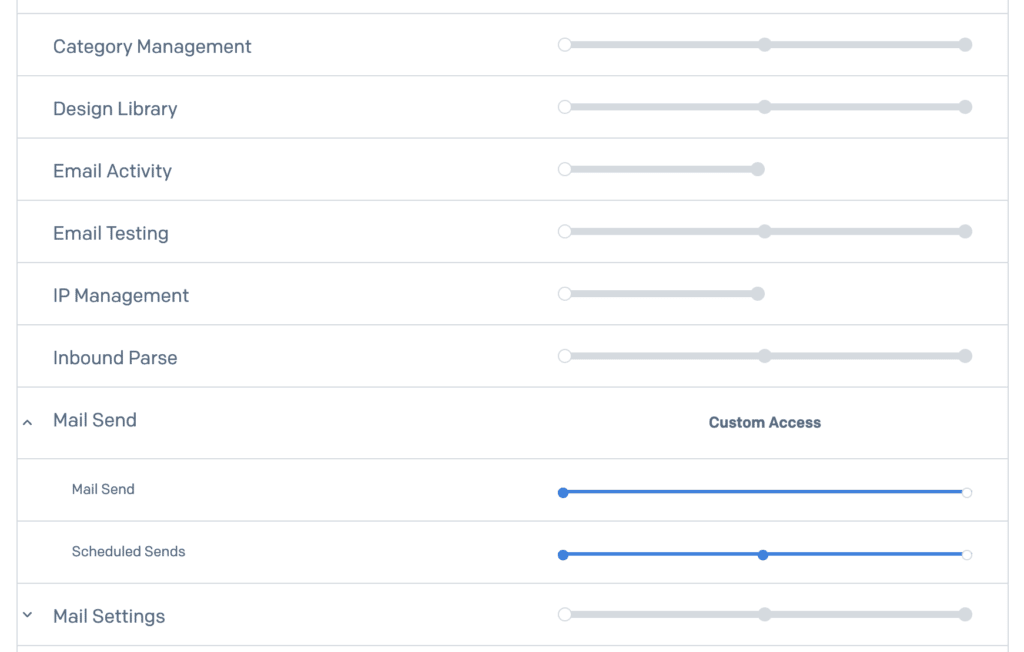The height and width of the screenshot is (652, 1024).
Task: Select the middle stop on Mail Settings slider
Action: coord(764,615)
